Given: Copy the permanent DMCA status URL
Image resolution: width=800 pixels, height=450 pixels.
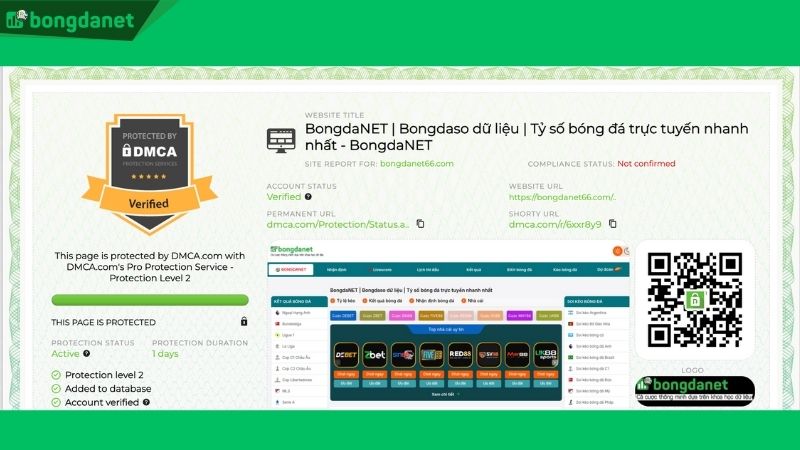Looking at the screenshot, I should click(420, 224).
